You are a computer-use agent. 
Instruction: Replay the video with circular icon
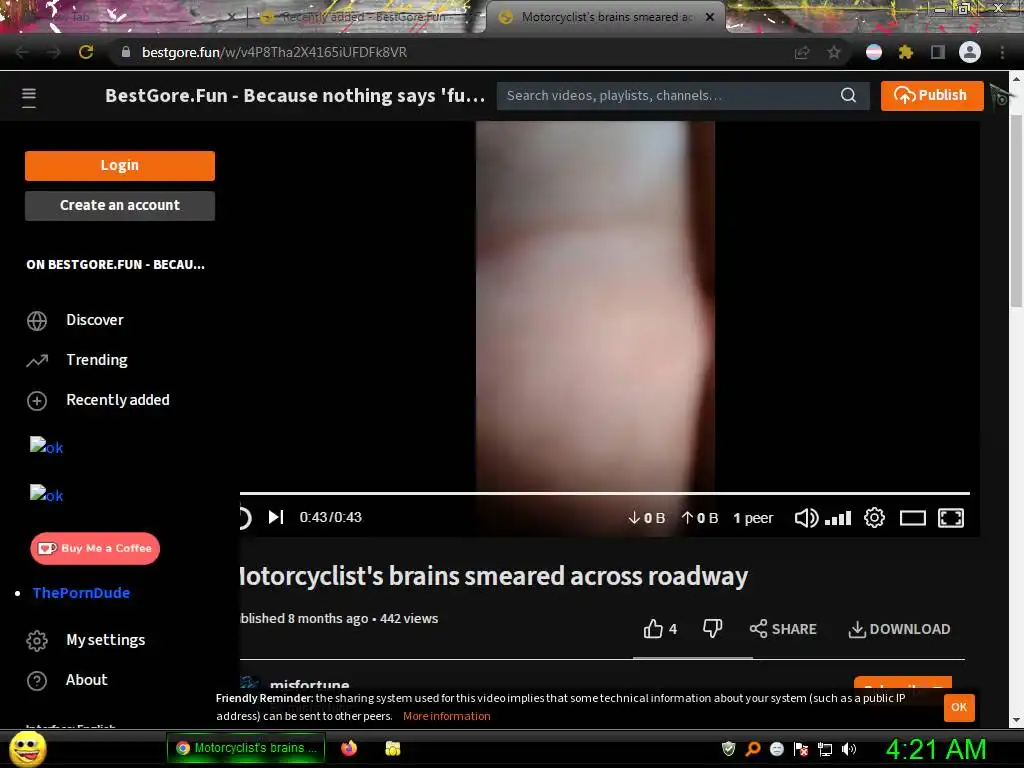(244, 517)
